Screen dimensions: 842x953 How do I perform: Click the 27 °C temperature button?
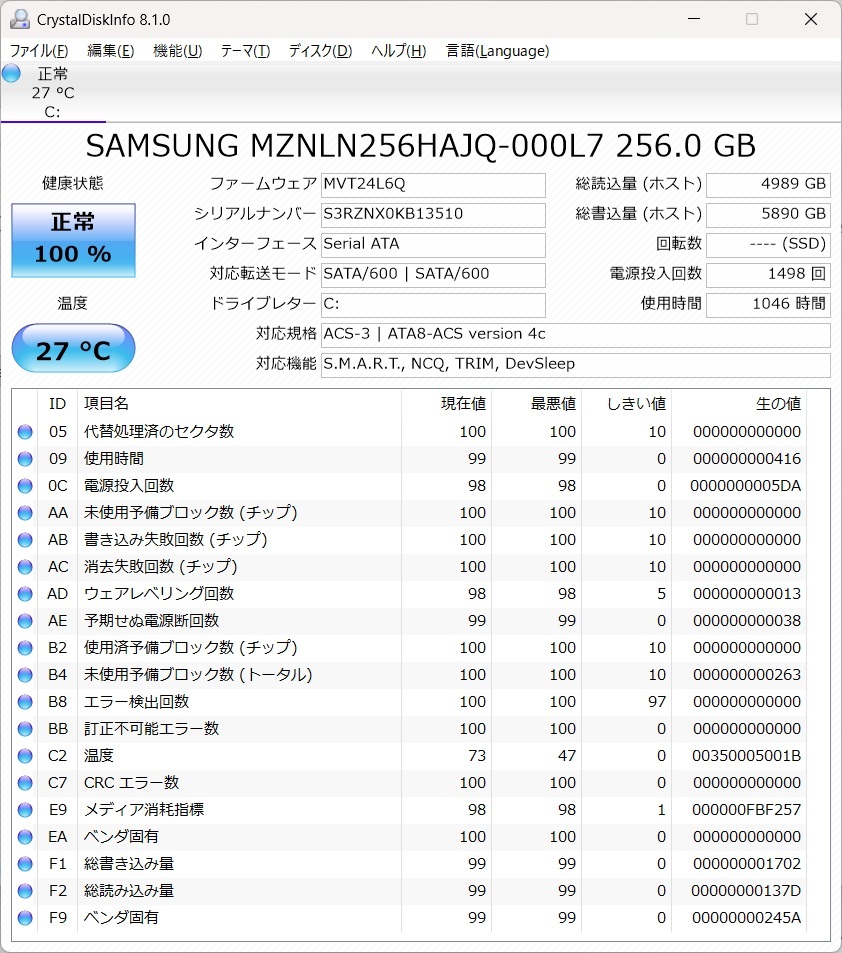[73, 350]
